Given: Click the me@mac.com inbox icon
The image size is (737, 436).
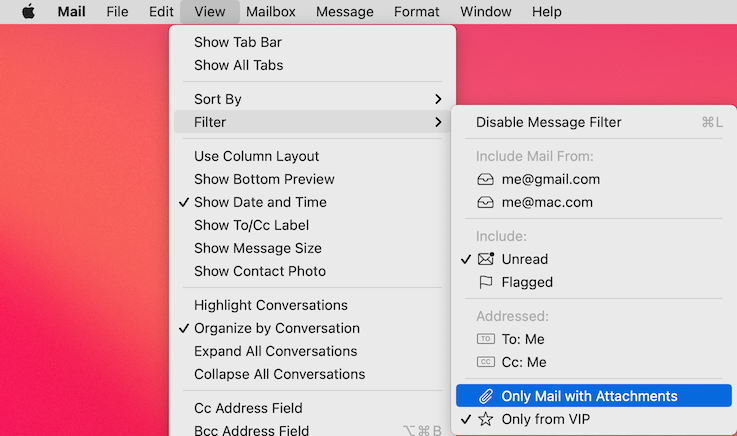Looking at the screenshot, I should point(486,202).
